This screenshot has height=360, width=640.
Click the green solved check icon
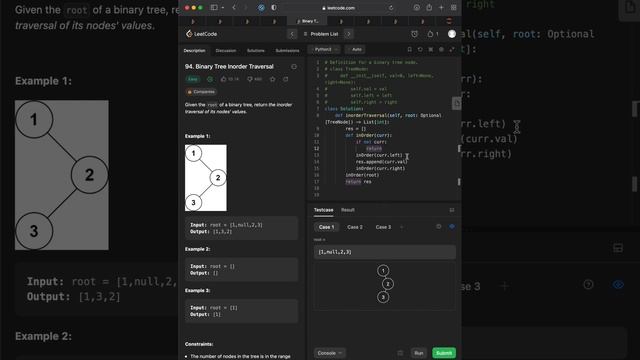pyautogui.click(x=210, y=79)
